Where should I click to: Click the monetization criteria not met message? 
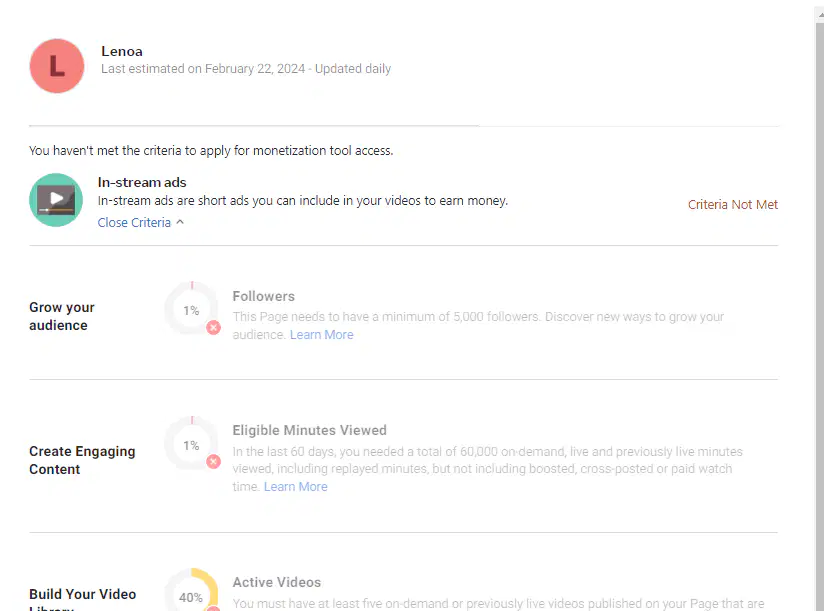pos(211,151)
